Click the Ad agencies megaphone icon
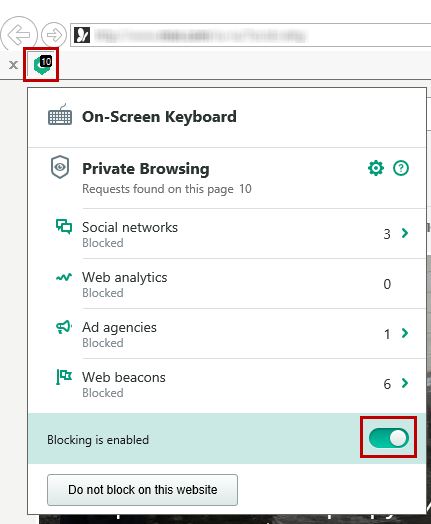 pos(64,327)
